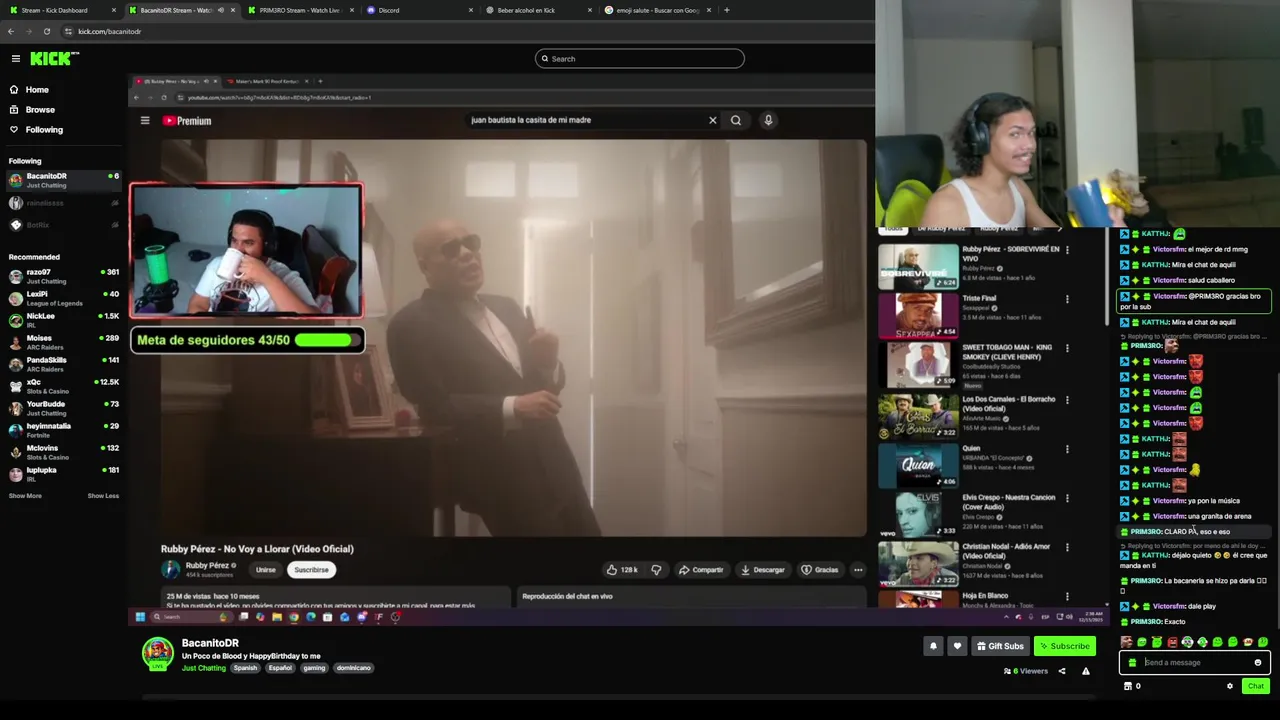Click Compartir share button
Image resolution: width=1280 pixels, height=720 pixels.
701,570
